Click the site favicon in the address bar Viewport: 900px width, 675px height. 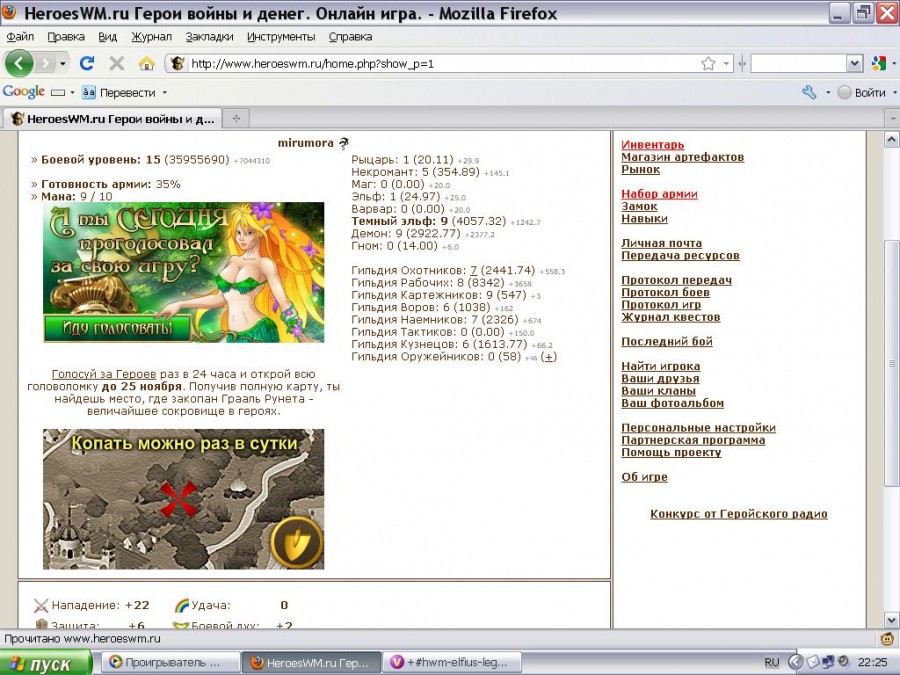(178, 63)
